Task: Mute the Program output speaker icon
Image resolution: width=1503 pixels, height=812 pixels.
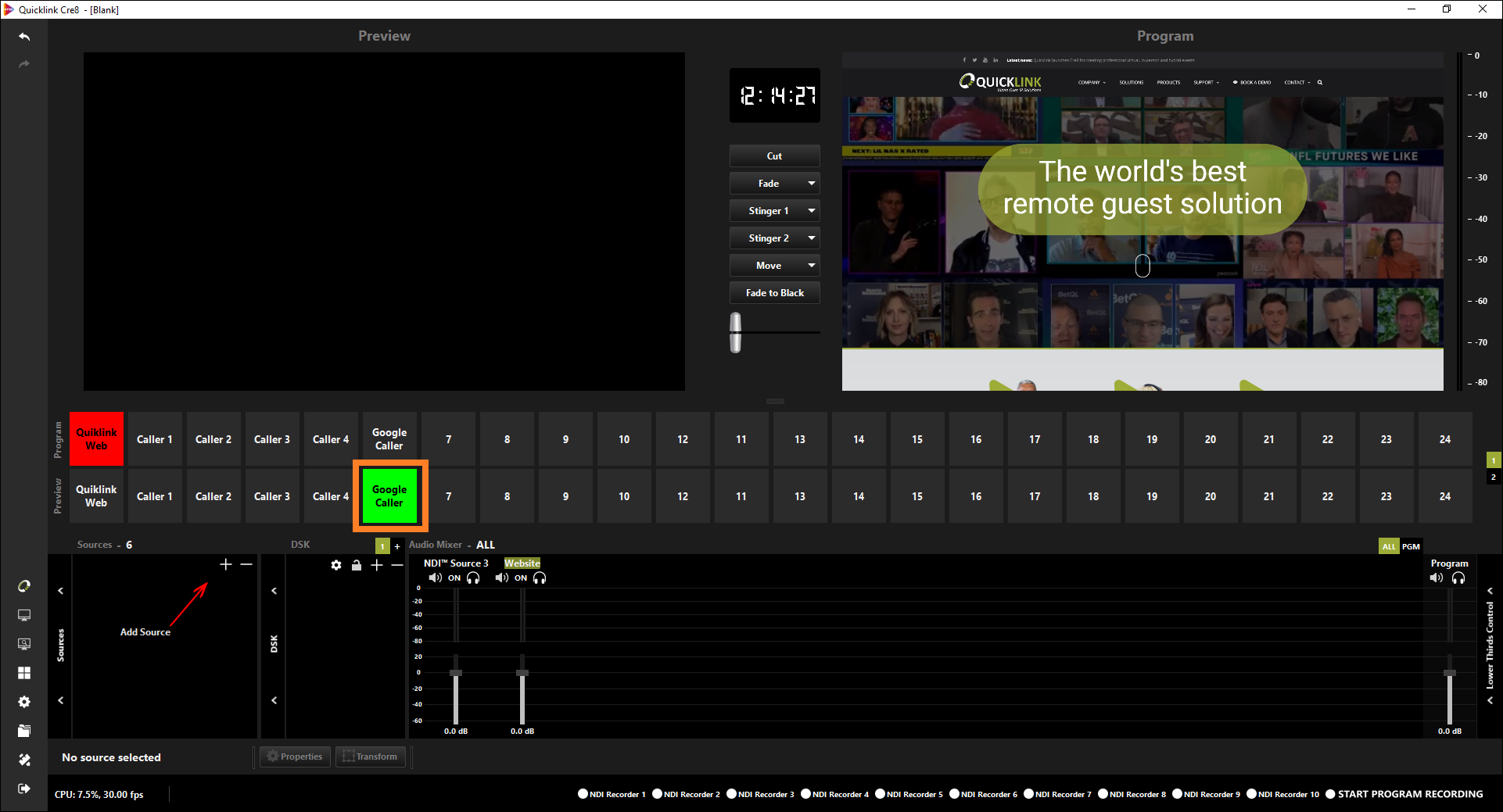Action: [x=1437, y=578]
